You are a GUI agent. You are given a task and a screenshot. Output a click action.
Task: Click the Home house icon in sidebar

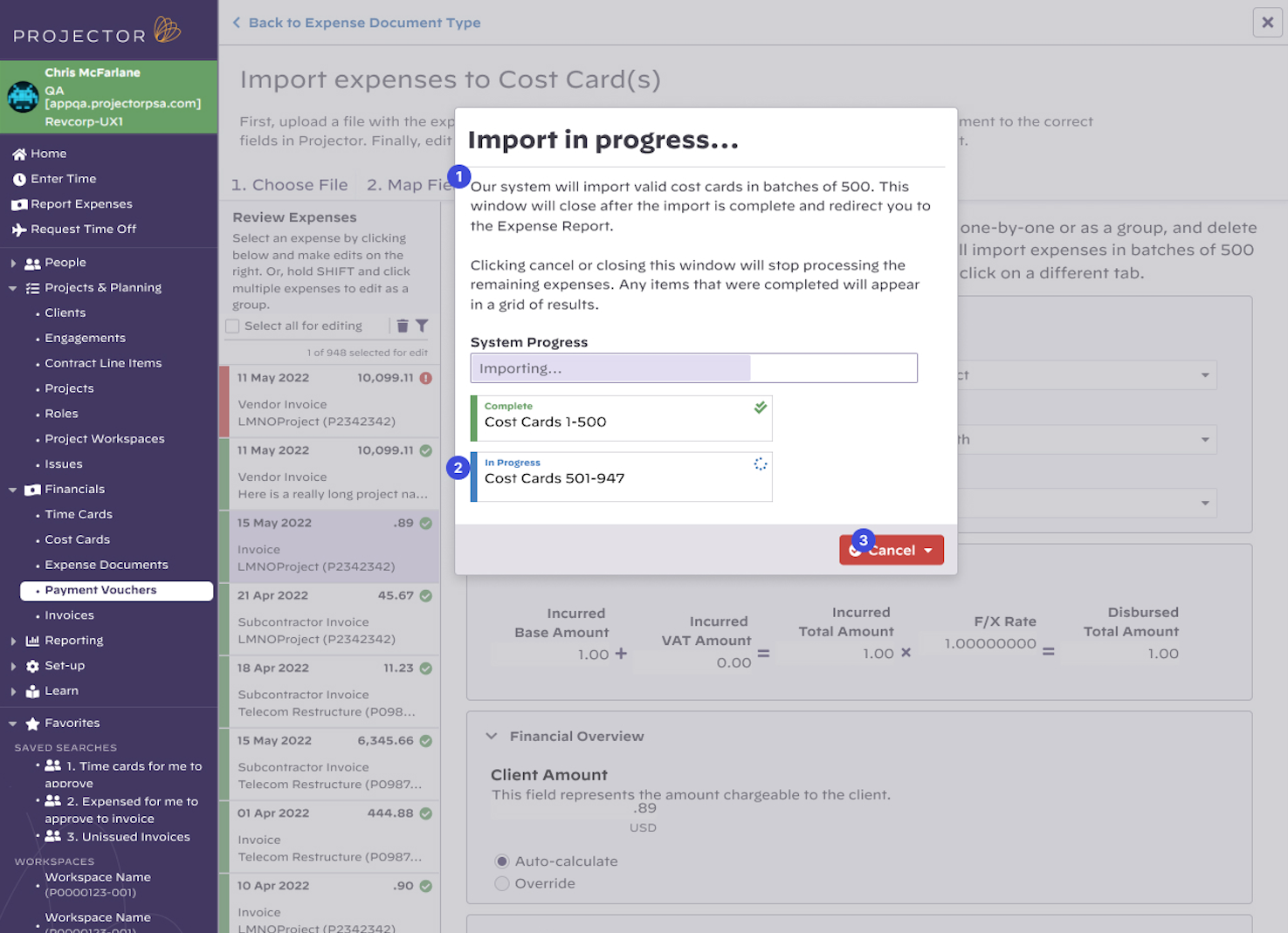(19, 154)
